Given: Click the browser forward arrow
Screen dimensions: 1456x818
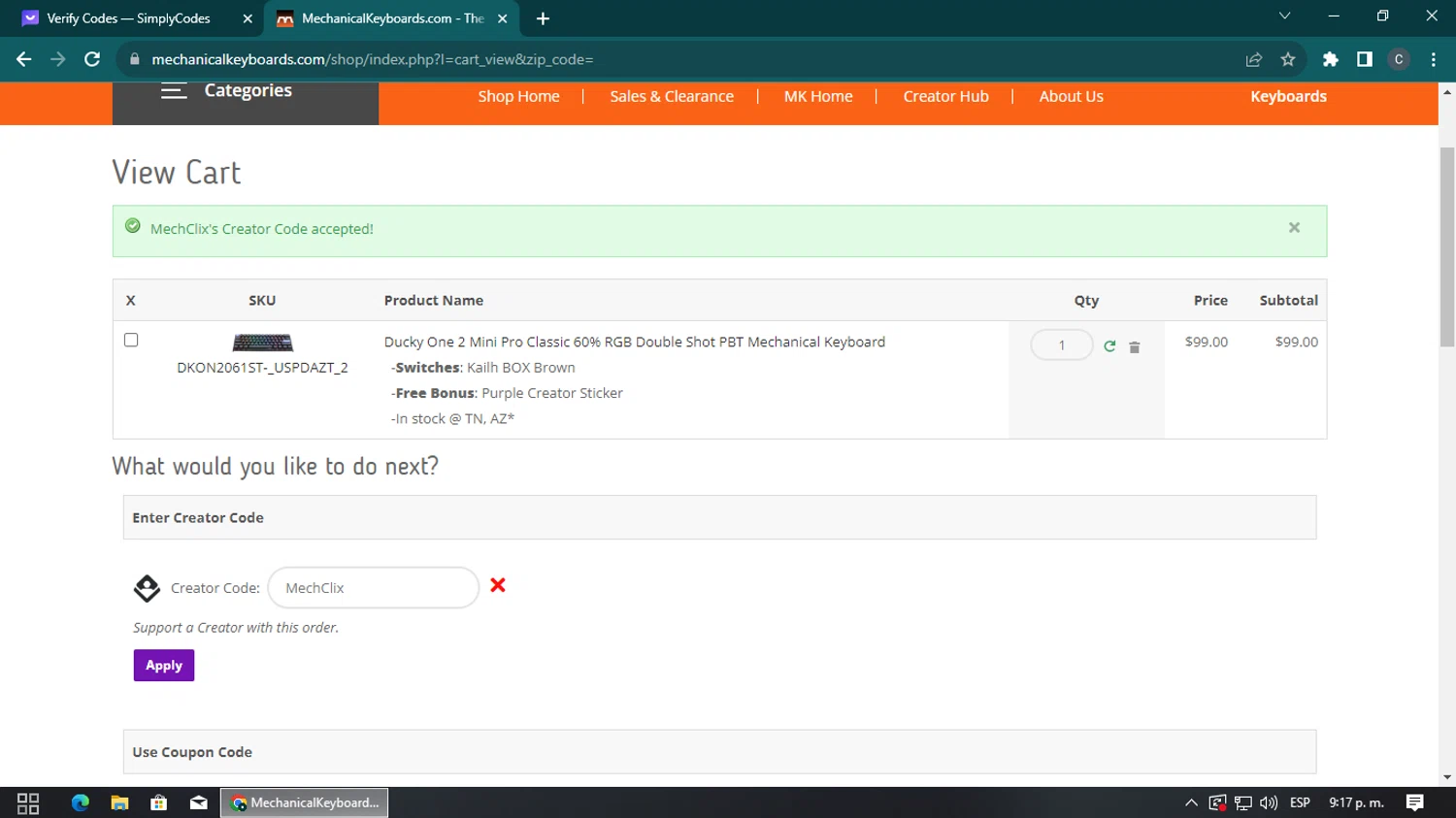Looking at the screenshot, I should pos(58,59).
